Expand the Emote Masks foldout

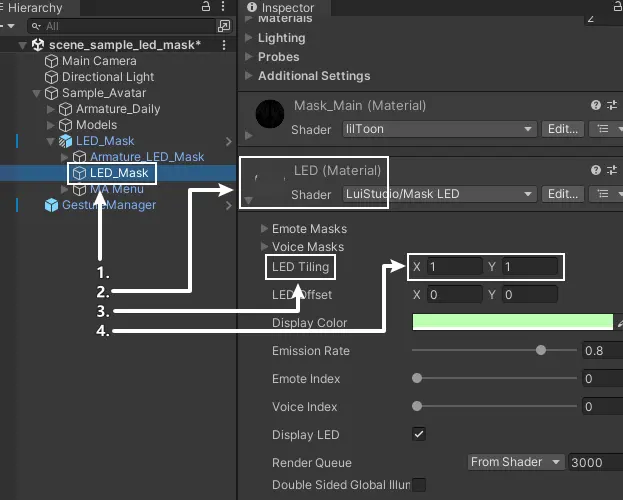[x=264, y=228]
